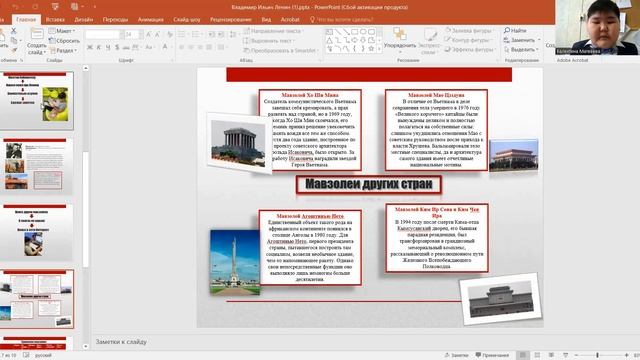This screenshot has height=360, width=640.
Task: Click the tell-me search field
Action: (342, 20)
